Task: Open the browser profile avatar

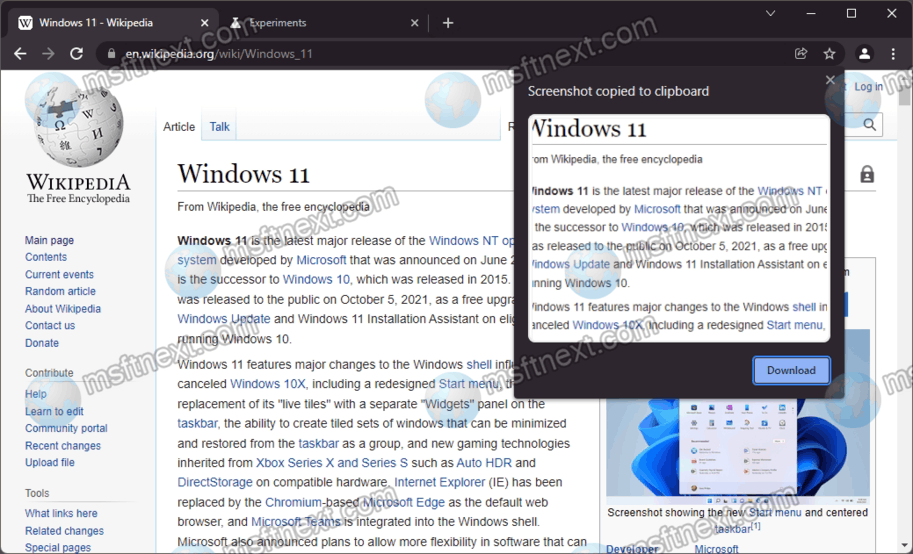Action: [865, 54]
